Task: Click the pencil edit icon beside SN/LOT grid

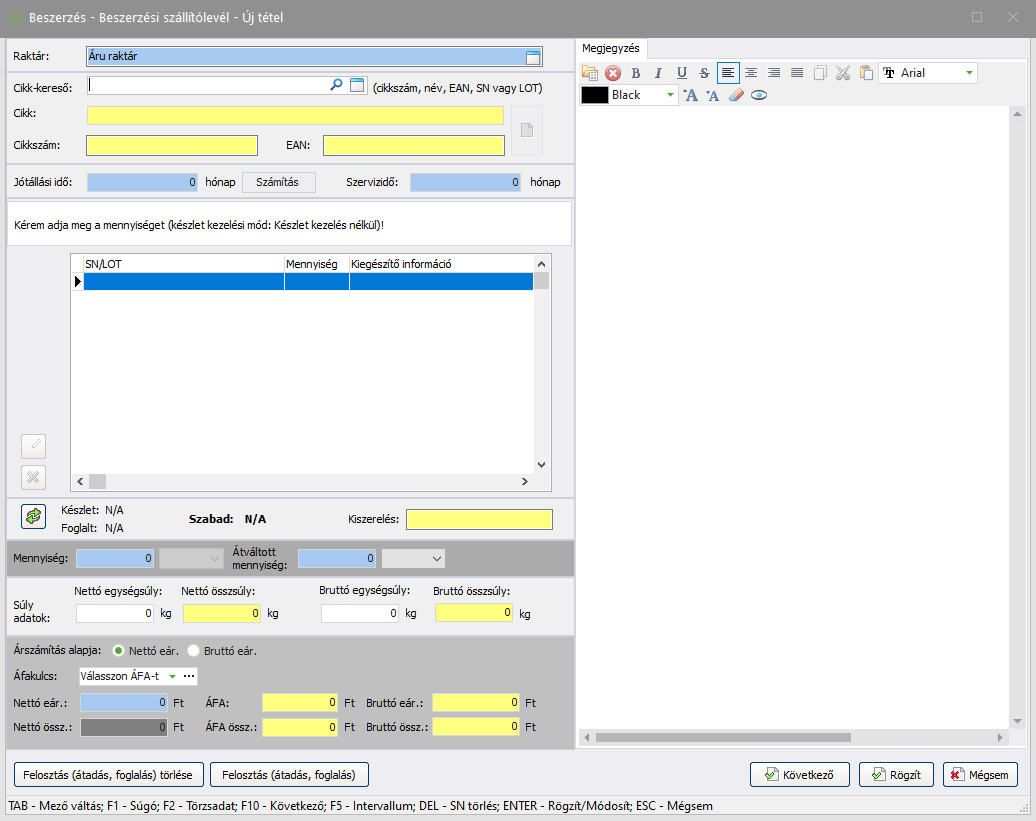Action: point(33,446)
